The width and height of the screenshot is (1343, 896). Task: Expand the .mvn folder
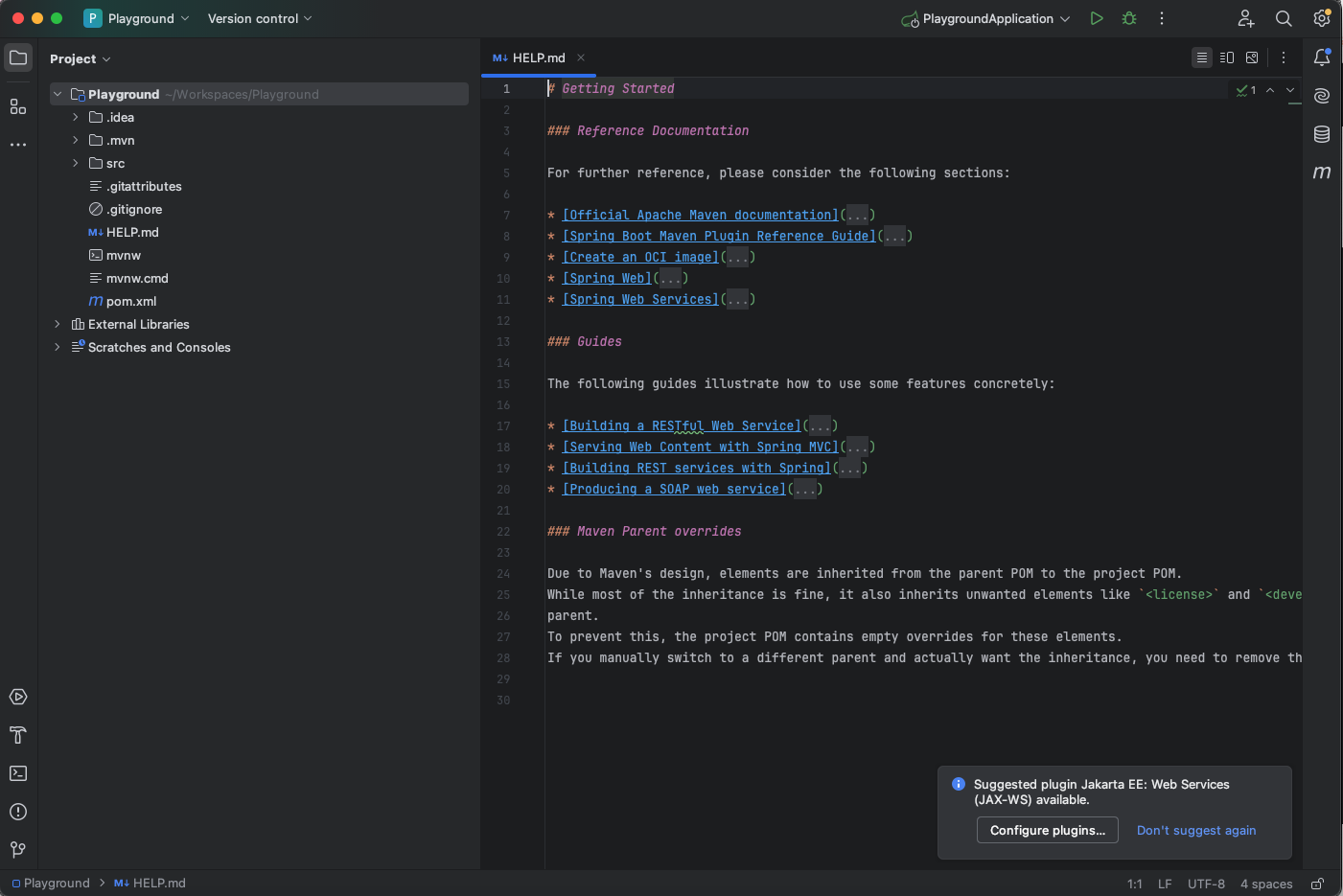tap(76, 140)
